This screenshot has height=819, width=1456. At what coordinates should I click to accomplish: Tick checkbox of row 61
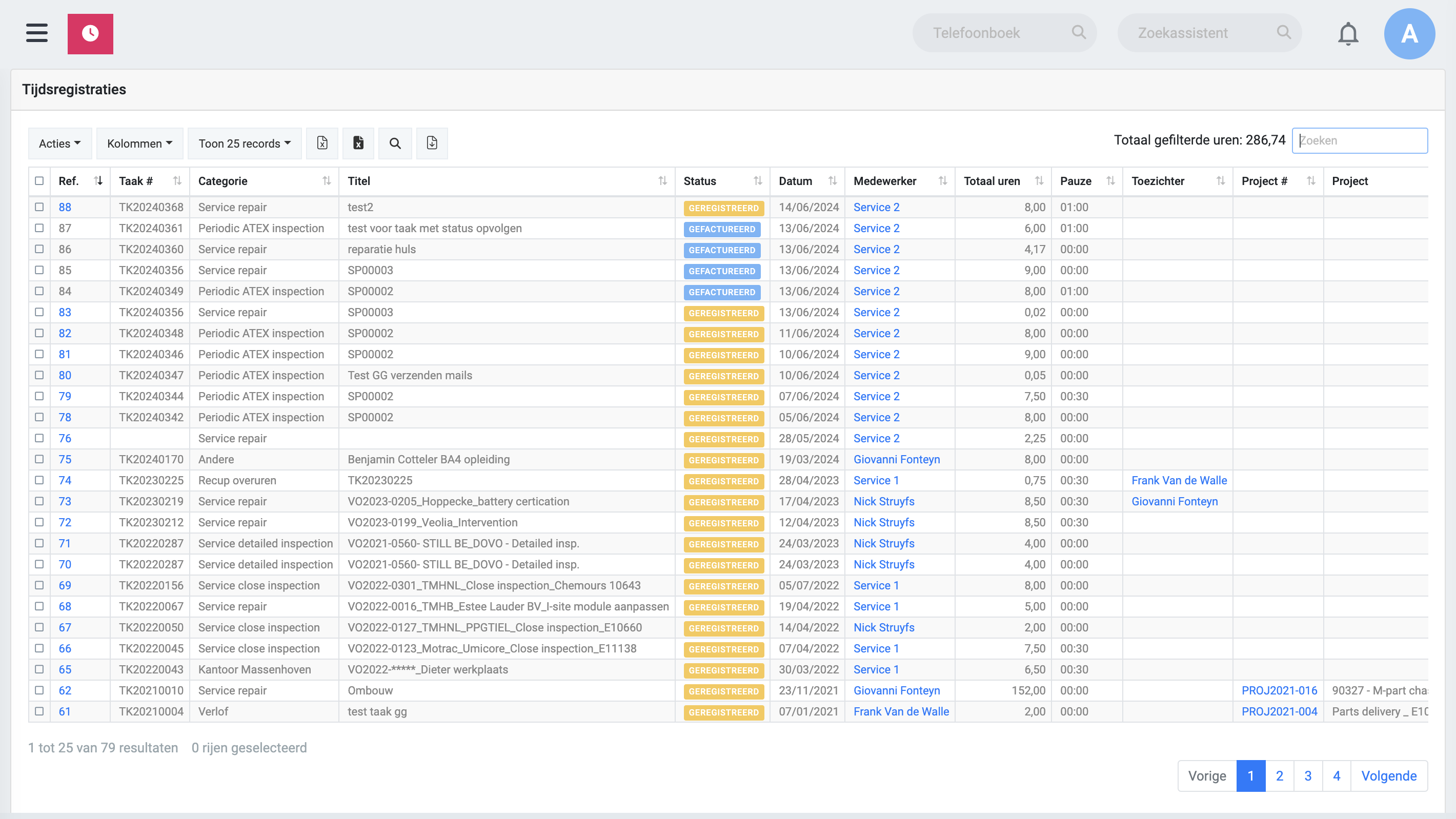click(39, 711)
